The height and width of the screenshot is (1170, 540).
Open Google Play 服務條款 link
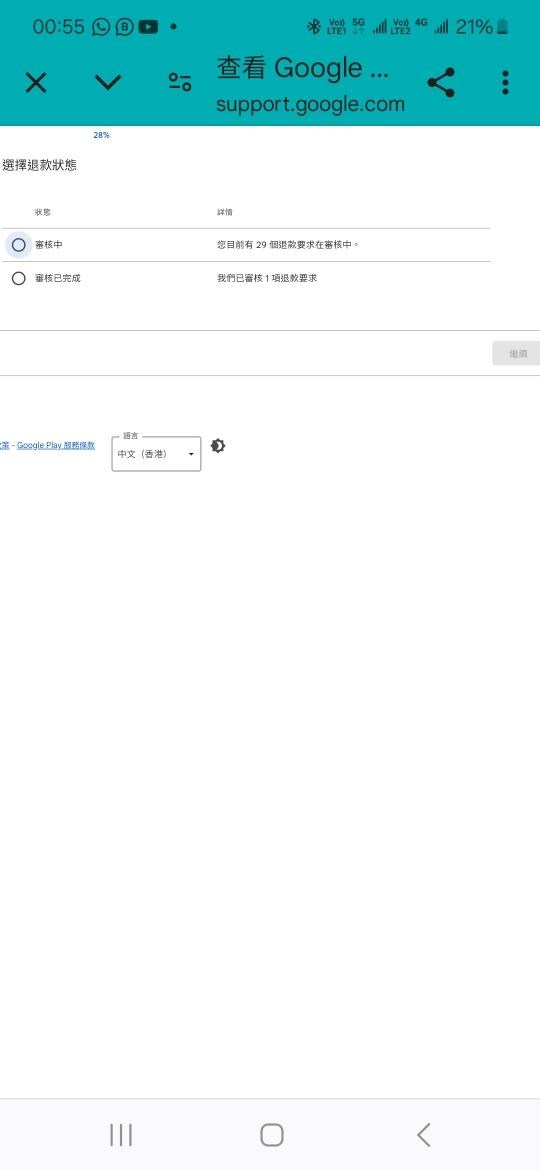click(x=56, y=445)
